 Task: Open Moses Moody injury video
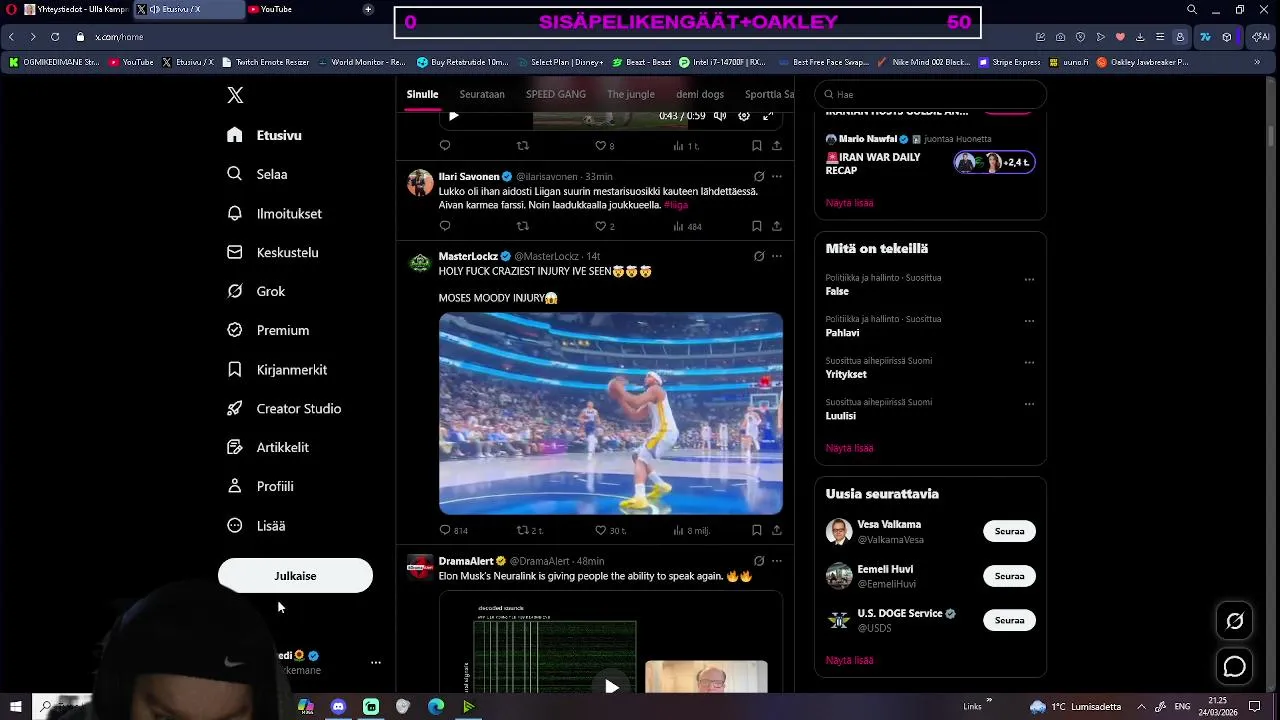click(x=611, y=413)
